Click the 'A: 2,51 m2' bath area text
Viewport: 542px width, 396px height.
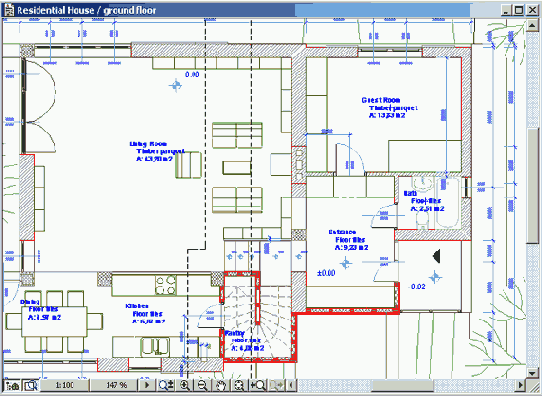click(x=427, y=209)
